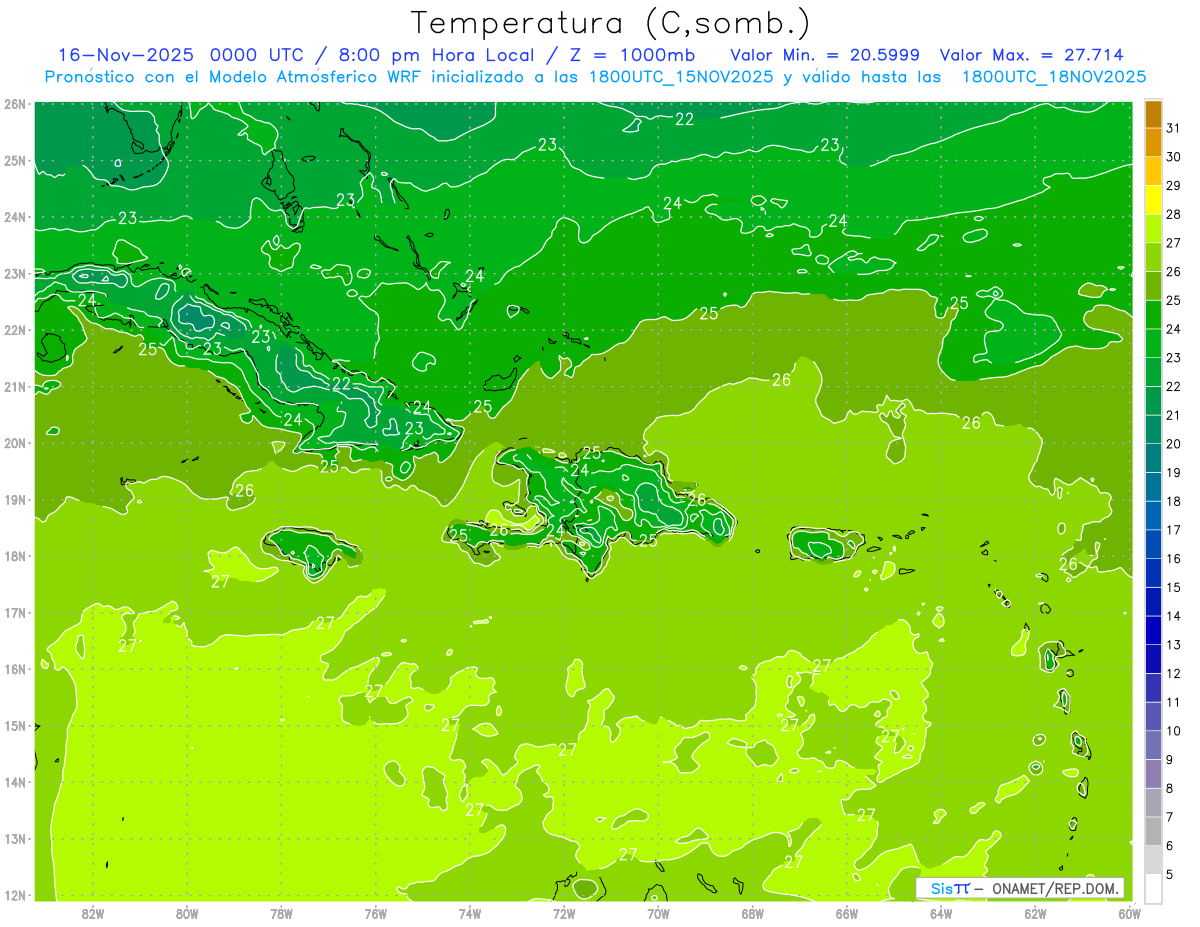Click the "Valor Max. = 27.714" text
This screenshot has width=1200, height=927.
1031,55
